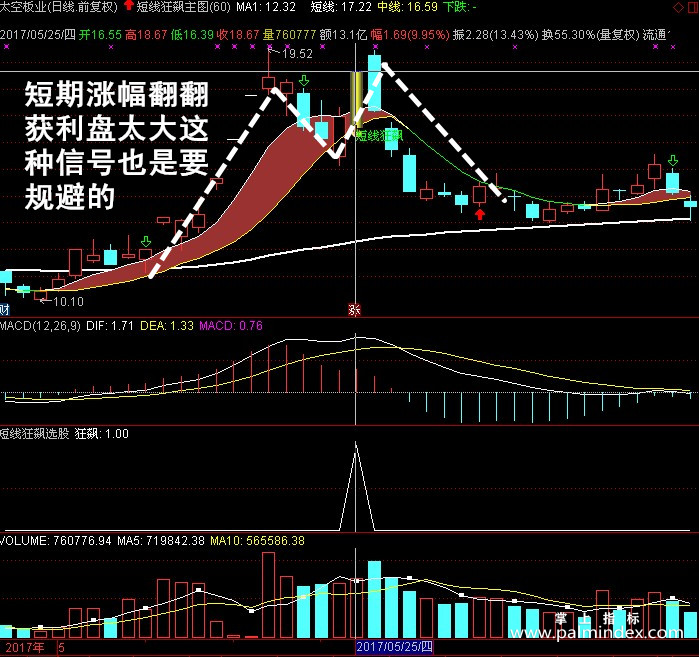Click the red rectangle panel icon beside diamond
The width and height of the screenshot is (699, 657).
pyautogui.click(x=693, y=8)
